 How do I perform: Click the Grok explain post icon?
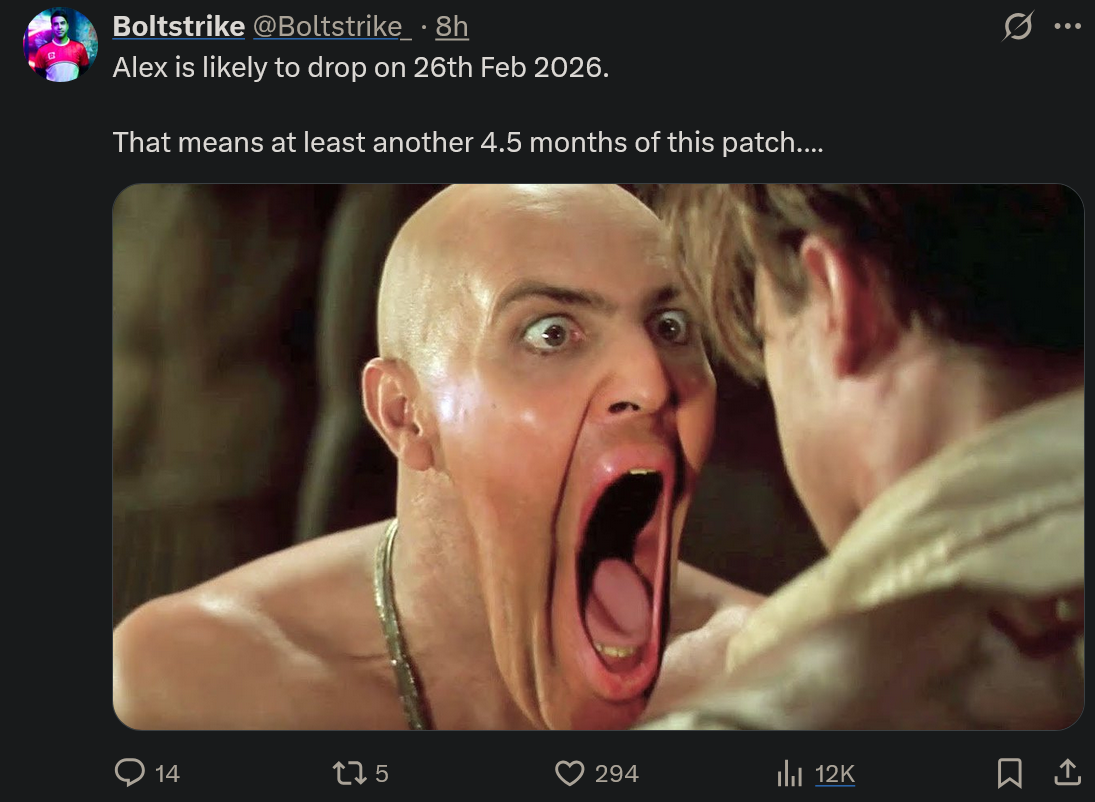tap(1018, 27)
